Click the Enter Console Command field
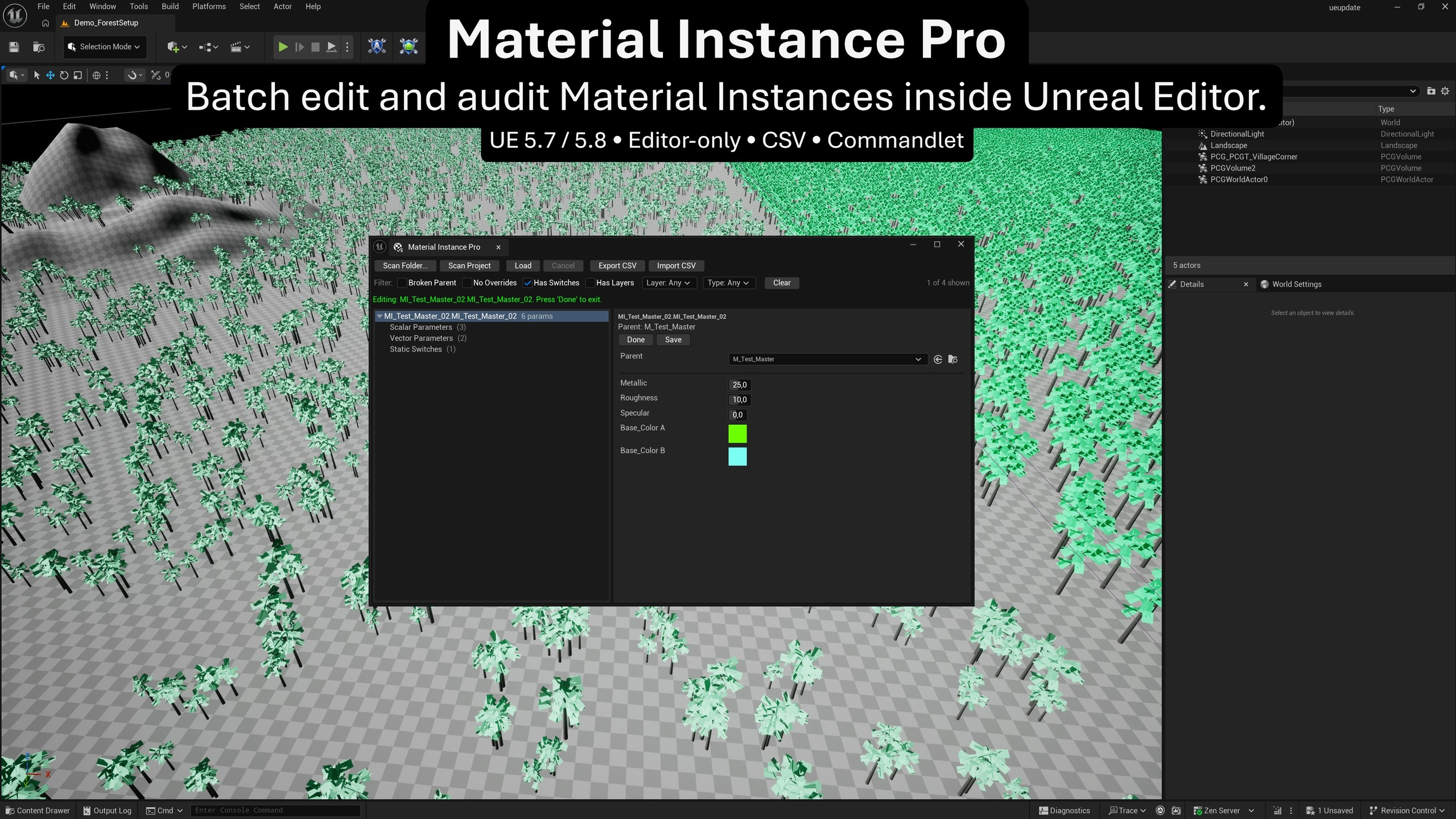This screenshot has height=819, width=1456. [275, 810]
